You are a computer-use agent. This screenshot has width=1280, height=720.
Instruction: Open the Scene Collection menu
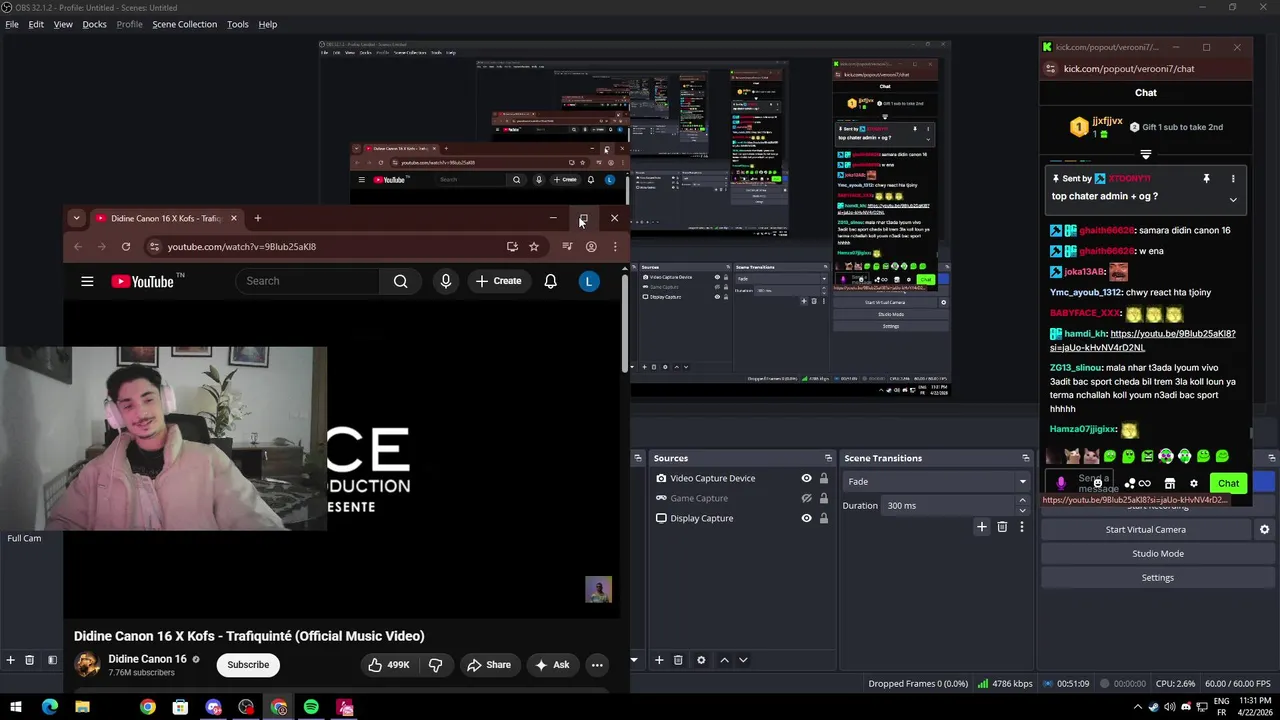coord(184,24)
